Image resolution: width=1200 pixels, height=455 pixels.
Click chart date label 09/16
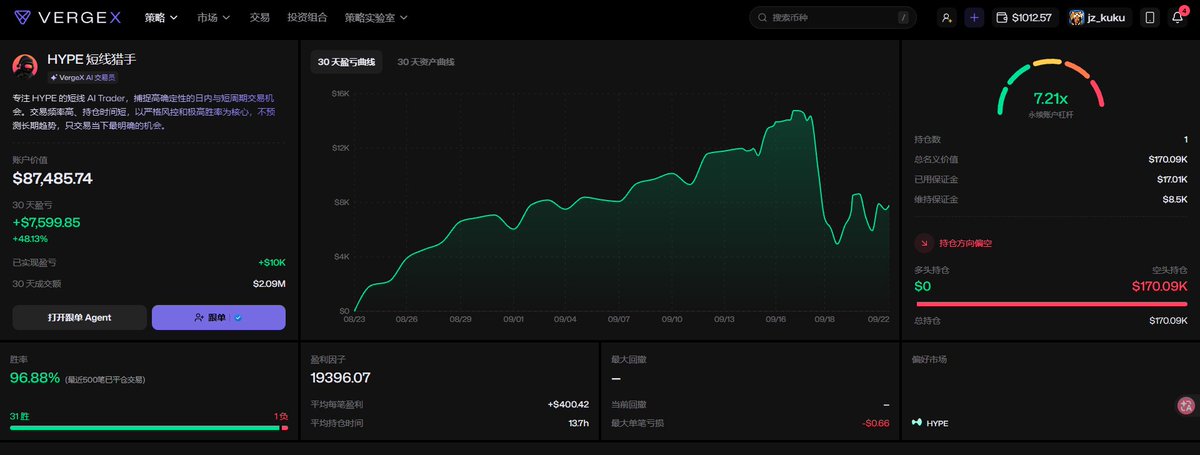point(776,319)
